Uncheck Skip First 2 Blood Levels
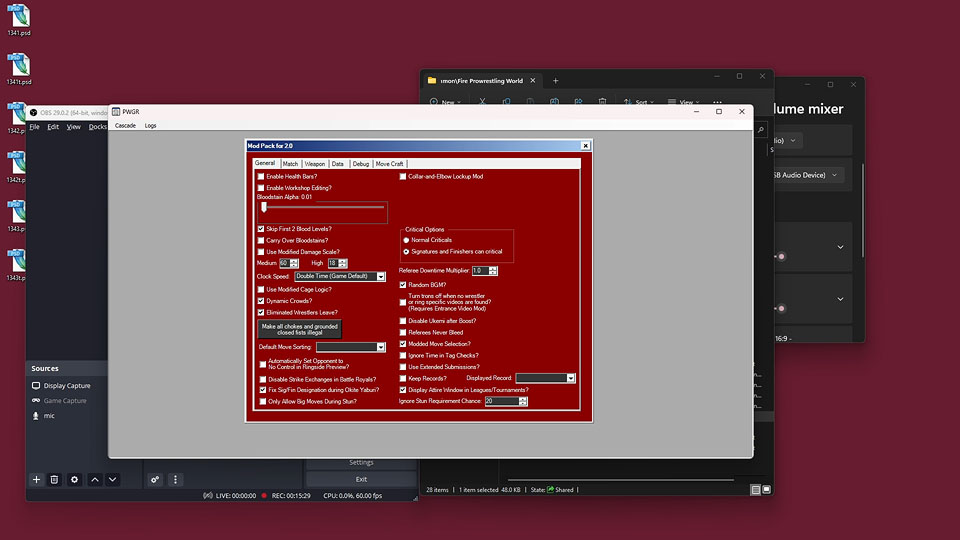The height and width of the screenshot is (540, 960). click(261, 229)
